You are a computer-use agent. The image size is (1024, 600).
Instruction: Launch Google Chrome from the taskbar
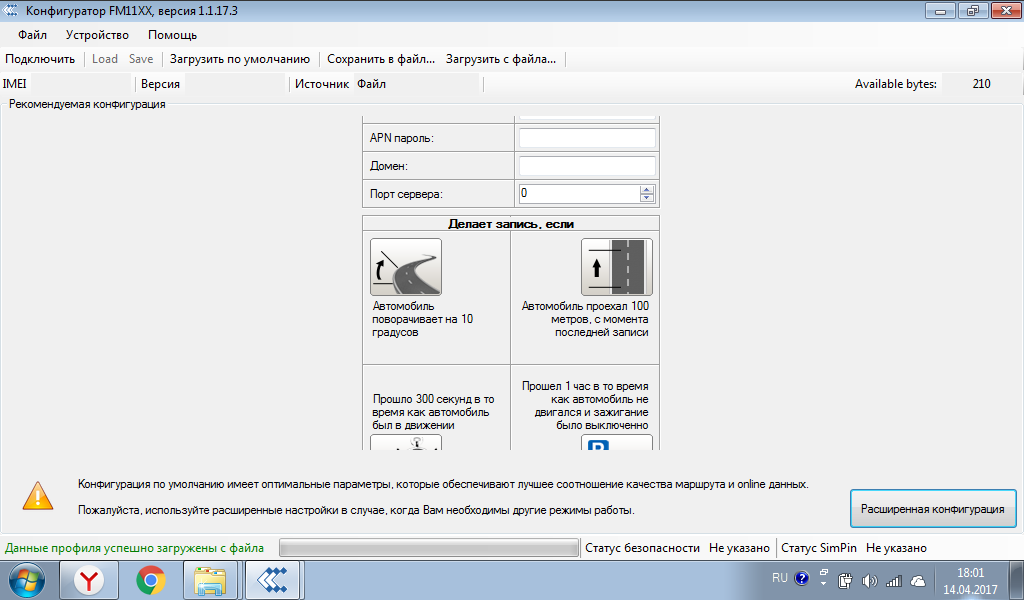point(151,580)
